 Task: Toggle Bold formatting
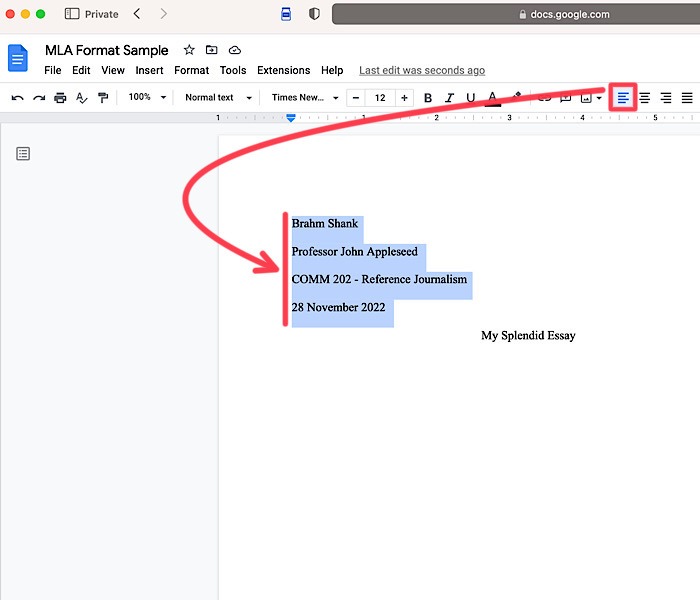[428, 98]
